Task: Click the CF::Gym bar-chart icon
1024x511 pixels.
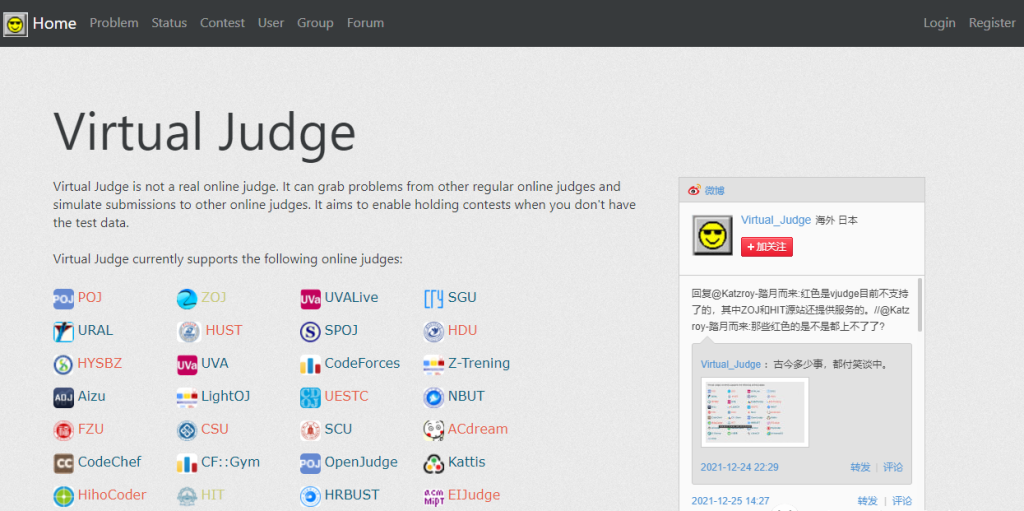Action: pos(187,463)
